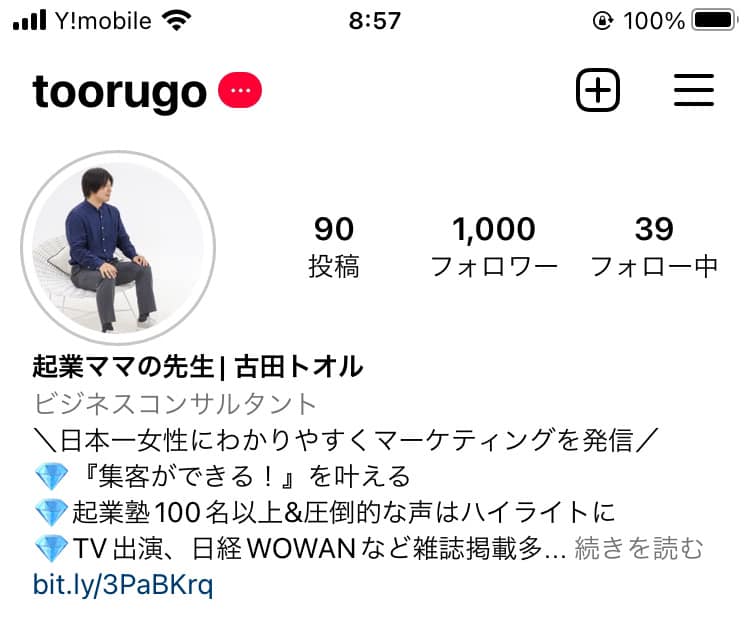Tap the battery icon in status bar
The width and height of the screenshot is (750, 620).
pos(715,21)
